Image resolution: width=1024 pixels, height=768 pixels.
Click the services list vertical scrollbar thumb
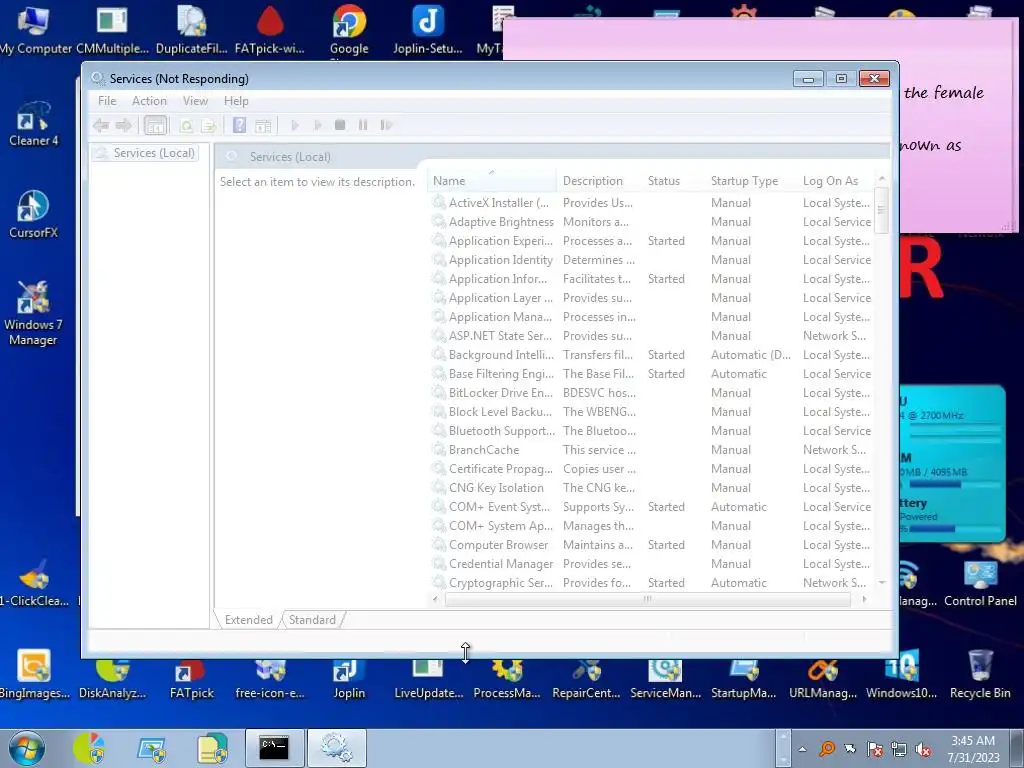tap(882, 210)
